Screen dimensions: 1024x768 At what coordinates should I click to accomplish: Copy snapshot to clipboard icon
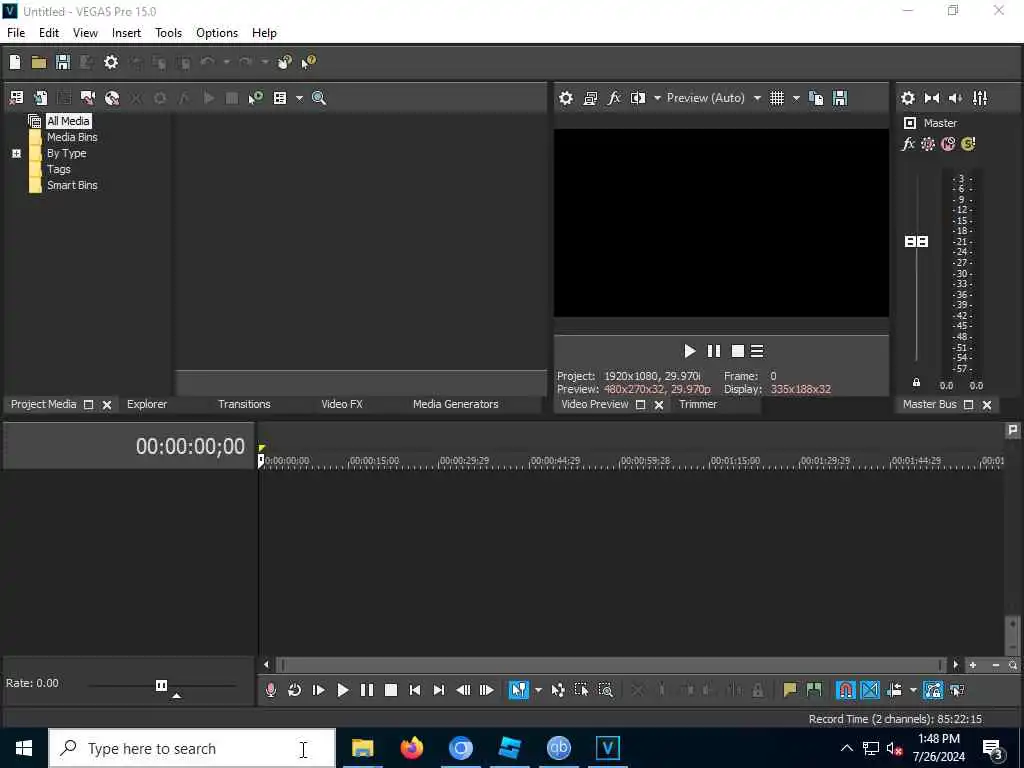pos(816,98)
